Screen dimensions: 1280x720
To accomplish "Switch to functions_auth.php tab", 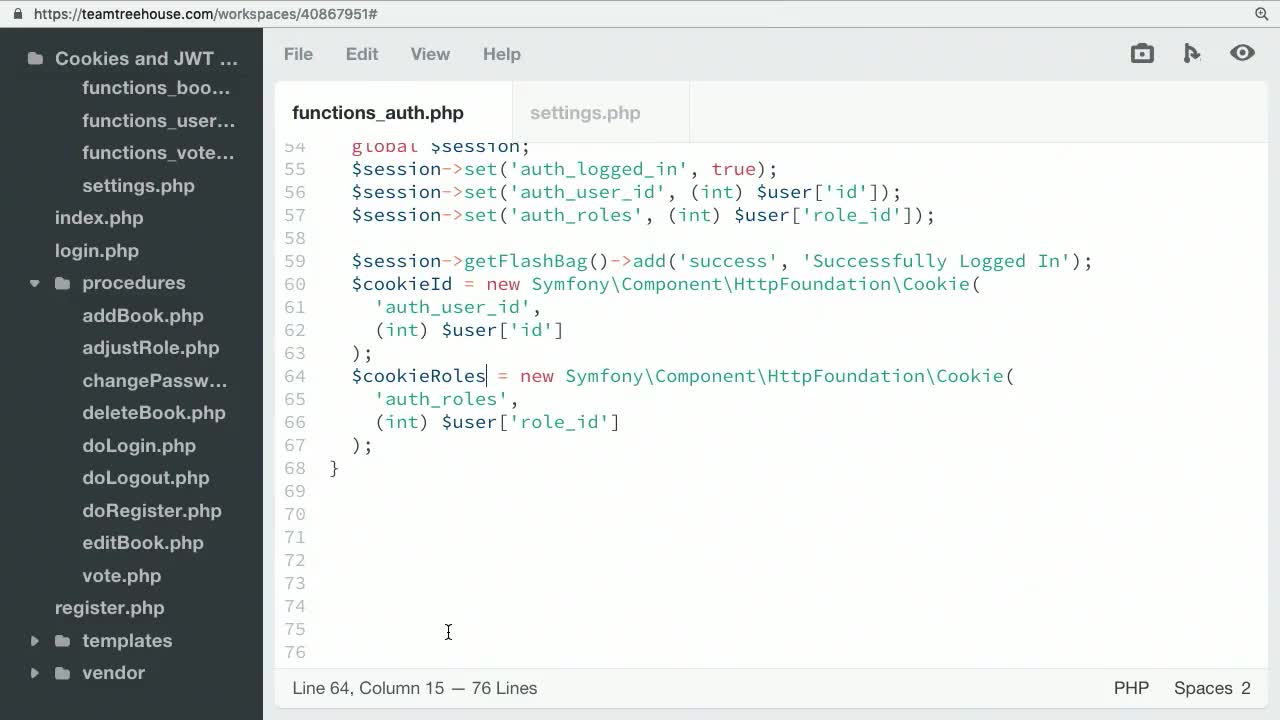I will [x=393, y=113].
